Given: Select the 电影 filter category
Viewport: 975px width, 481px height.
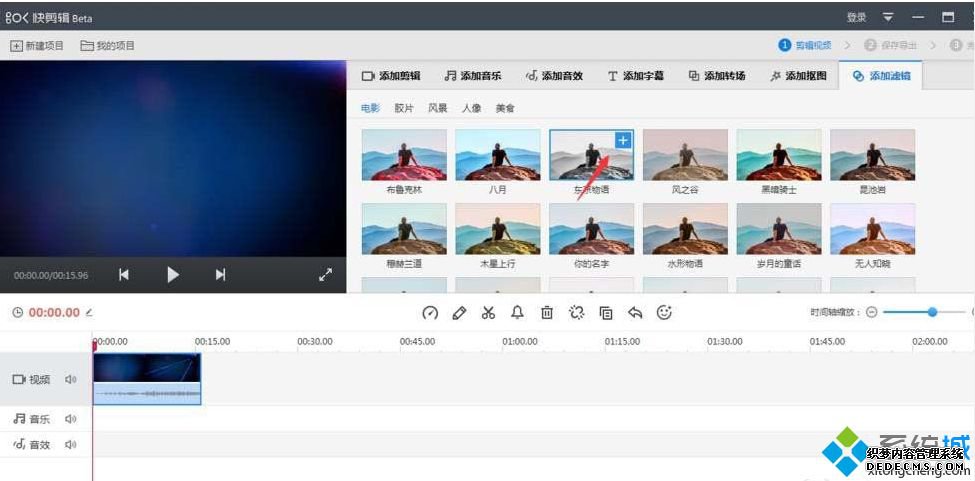Looking at the screenshot, I should (370, 108).
